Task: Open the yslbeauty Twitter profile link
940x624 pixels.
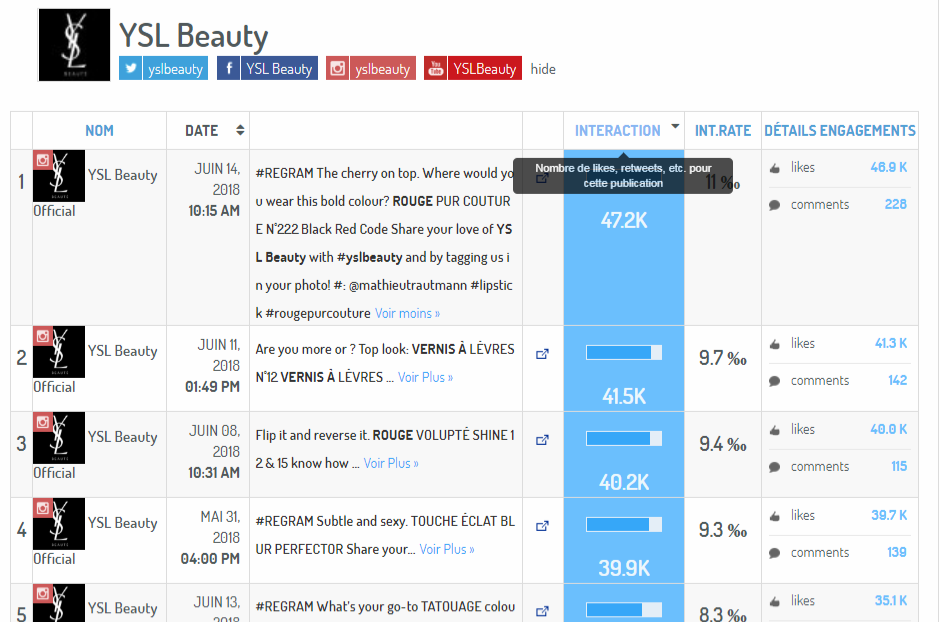Action: 175,68
